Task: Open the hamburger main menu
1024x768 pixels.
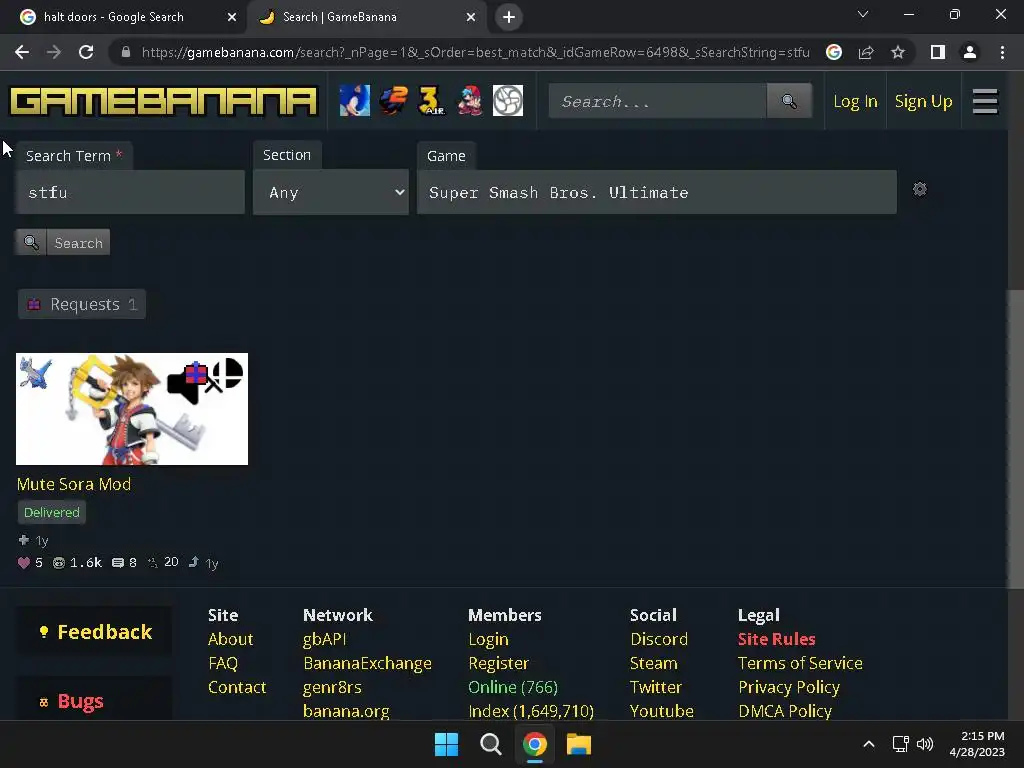Action: tap(985, 101)
